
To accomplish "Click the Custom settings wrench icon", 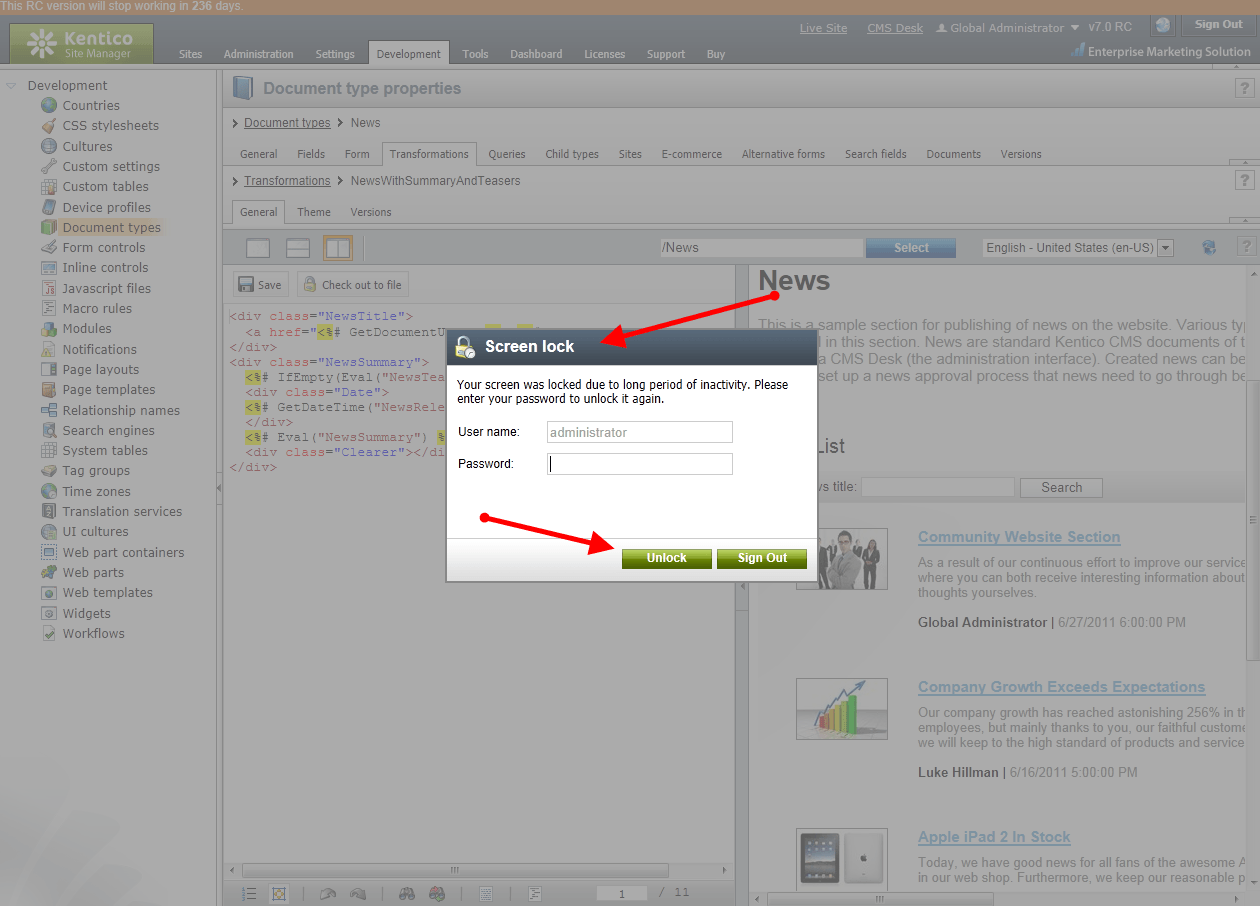I will [x=49, y=166].
